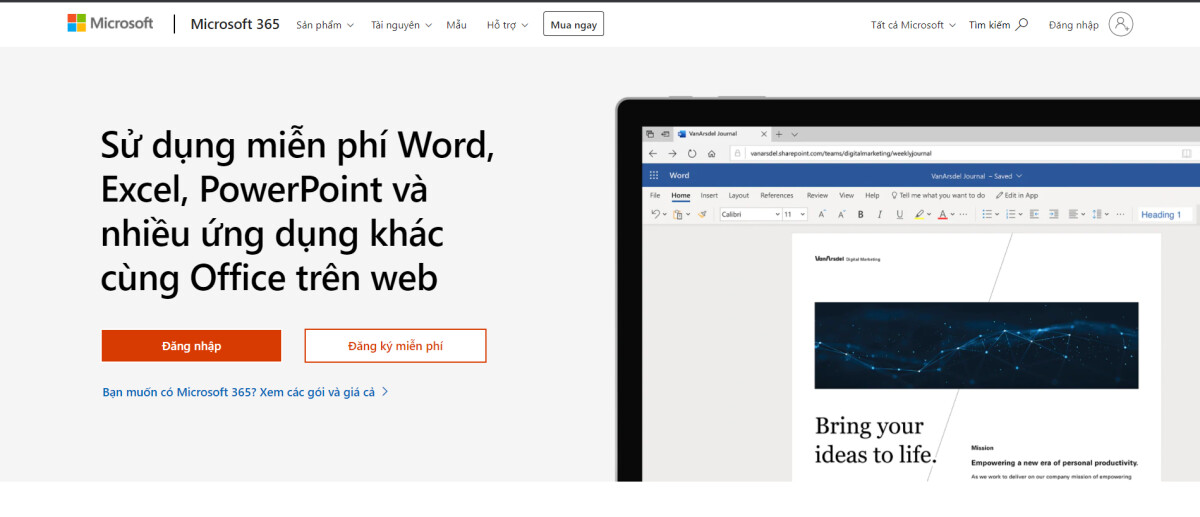Open the font size 11 dropdown
Viewport: 1200px width, 517px height.
tap(794, 214)
